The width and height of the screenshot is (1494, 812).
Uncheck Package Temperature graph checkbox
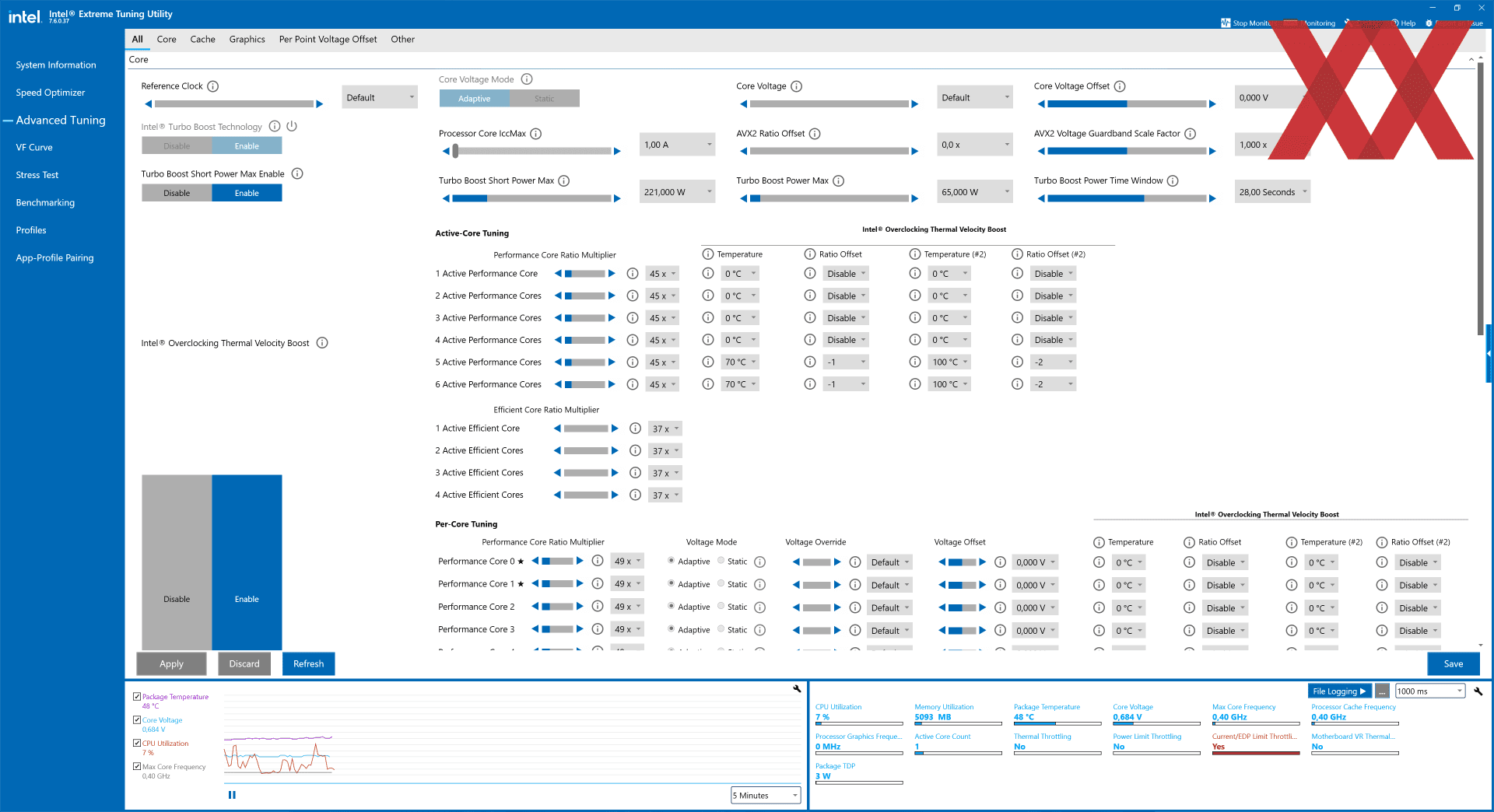(137, 697)
